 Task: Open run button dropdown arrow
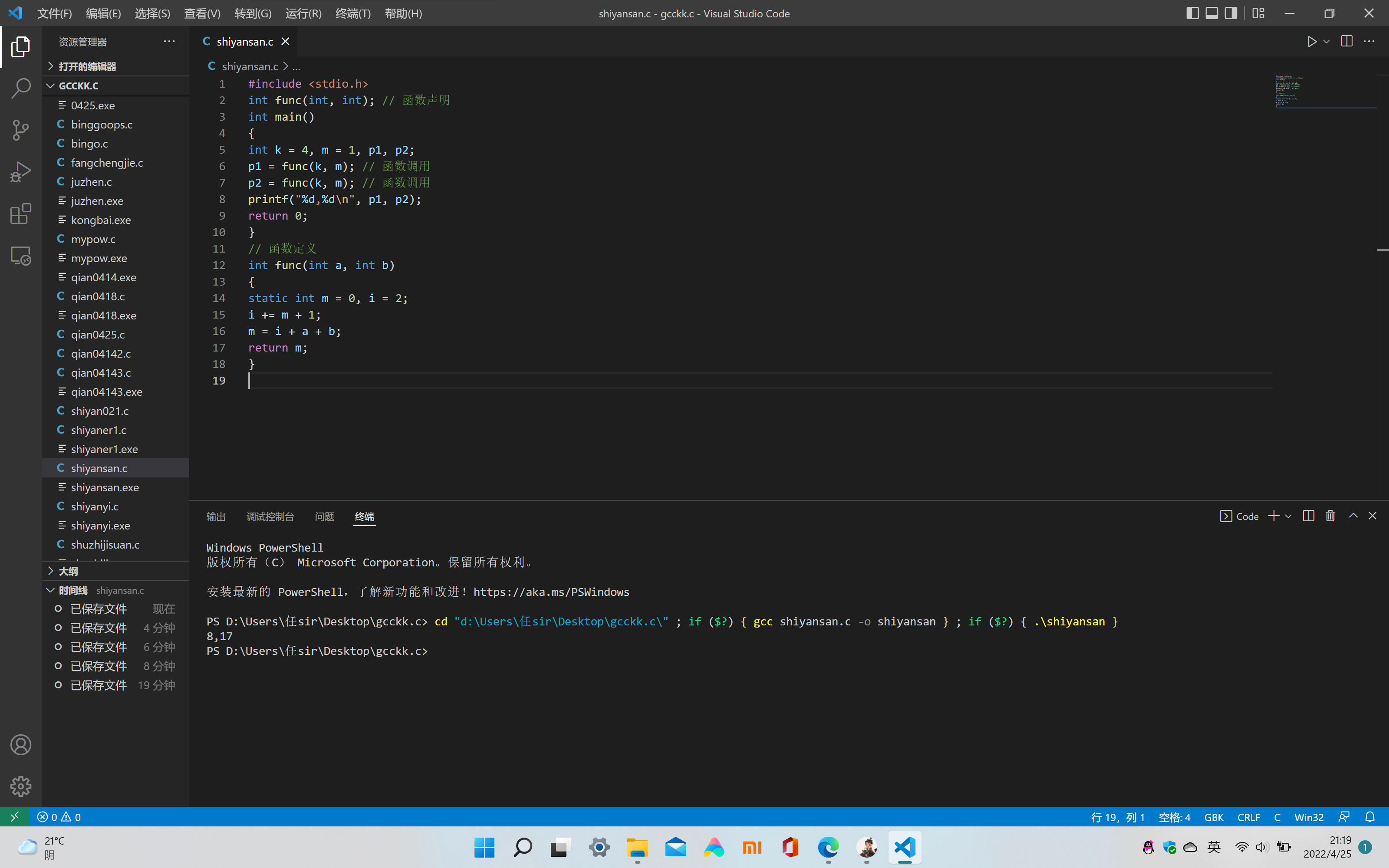[x=1326, y=41]
